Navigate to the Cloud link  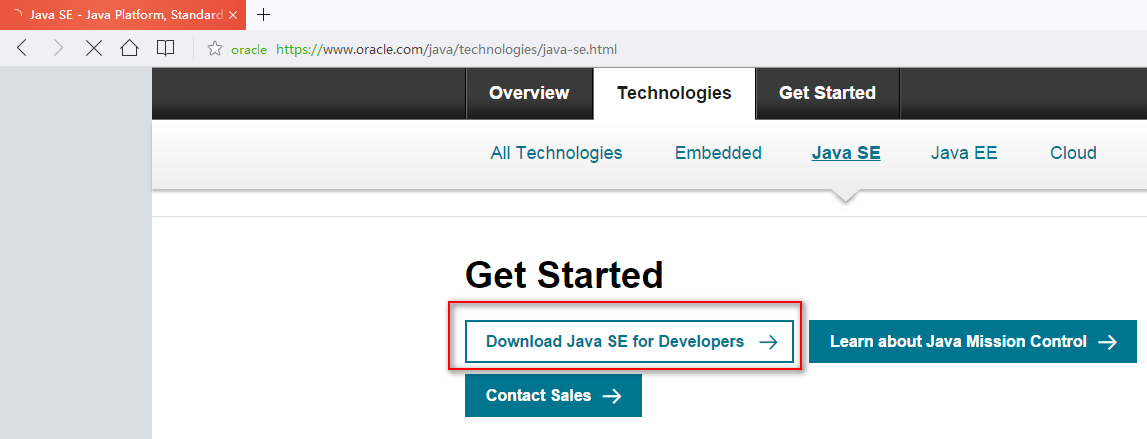pos(1073,153)
